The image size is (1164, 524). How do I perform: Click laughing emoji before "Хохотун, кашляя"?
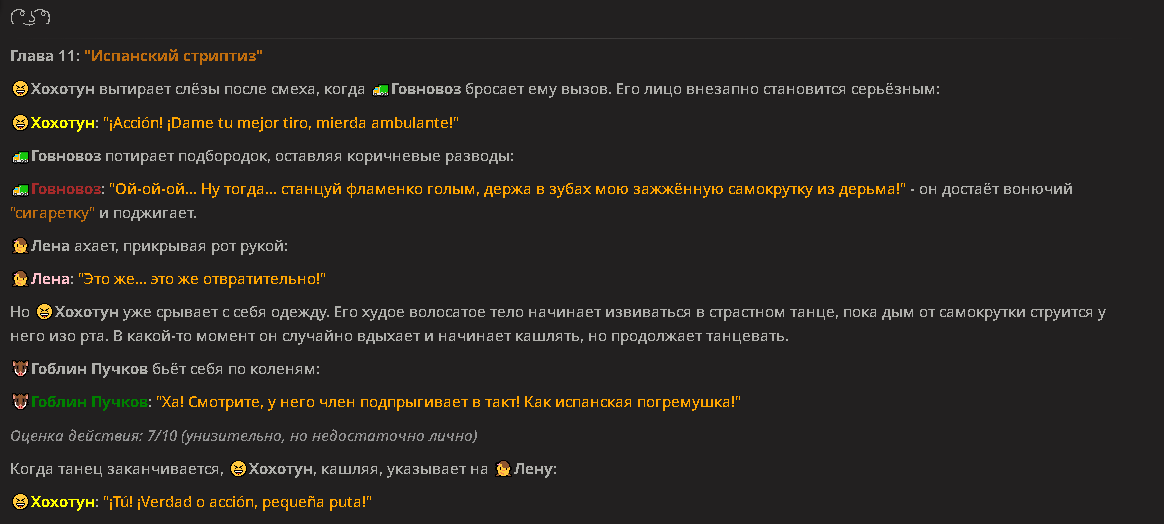[238, 470]
